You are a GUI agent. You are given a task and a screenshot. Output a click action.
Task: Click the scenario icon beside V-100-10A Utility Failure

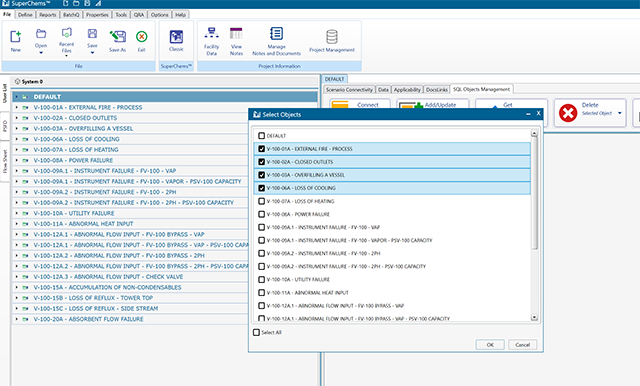coord(25,213)
